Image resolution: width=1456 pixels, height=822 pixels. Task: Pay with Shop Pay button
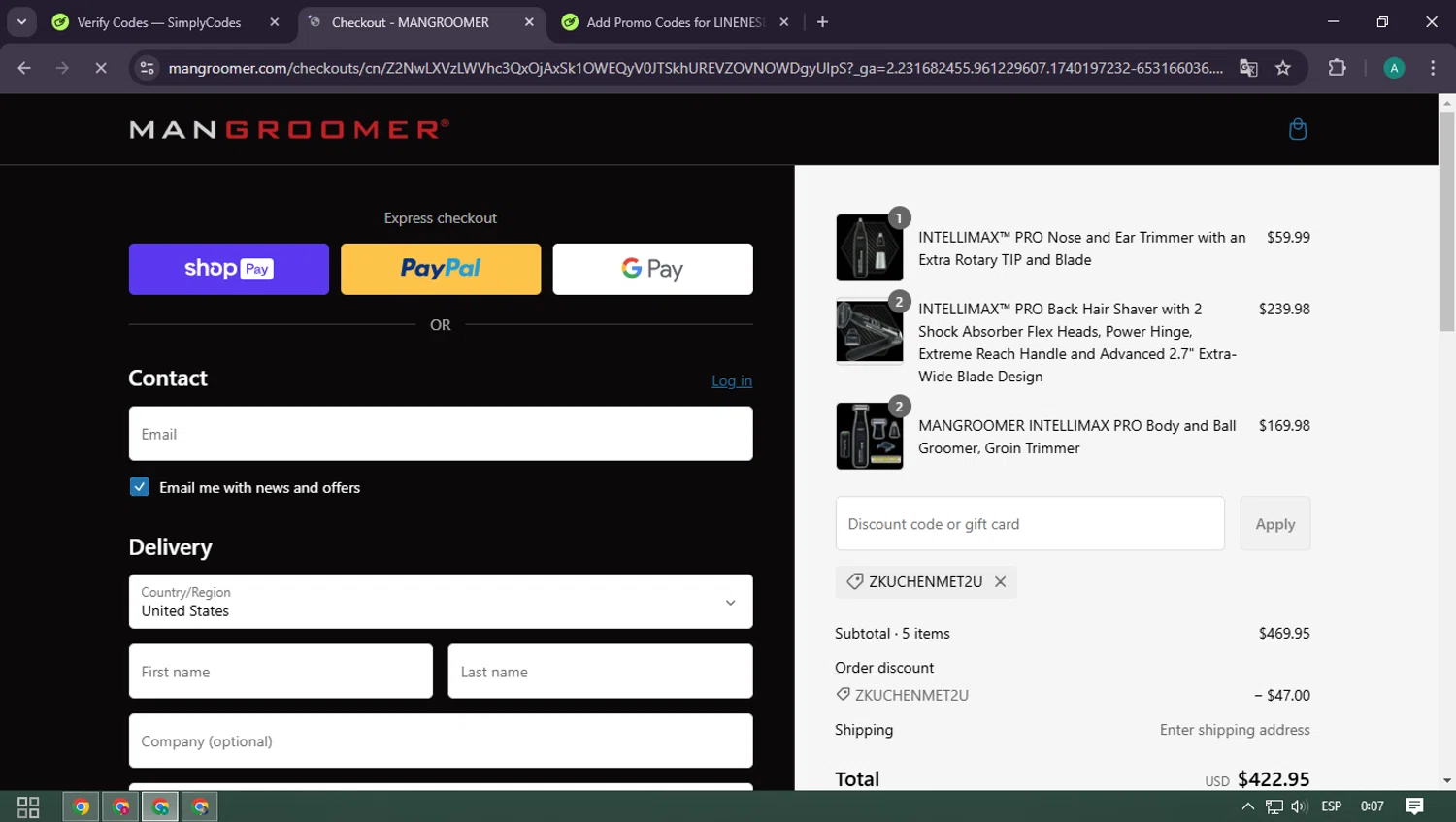tap(229, 269)
